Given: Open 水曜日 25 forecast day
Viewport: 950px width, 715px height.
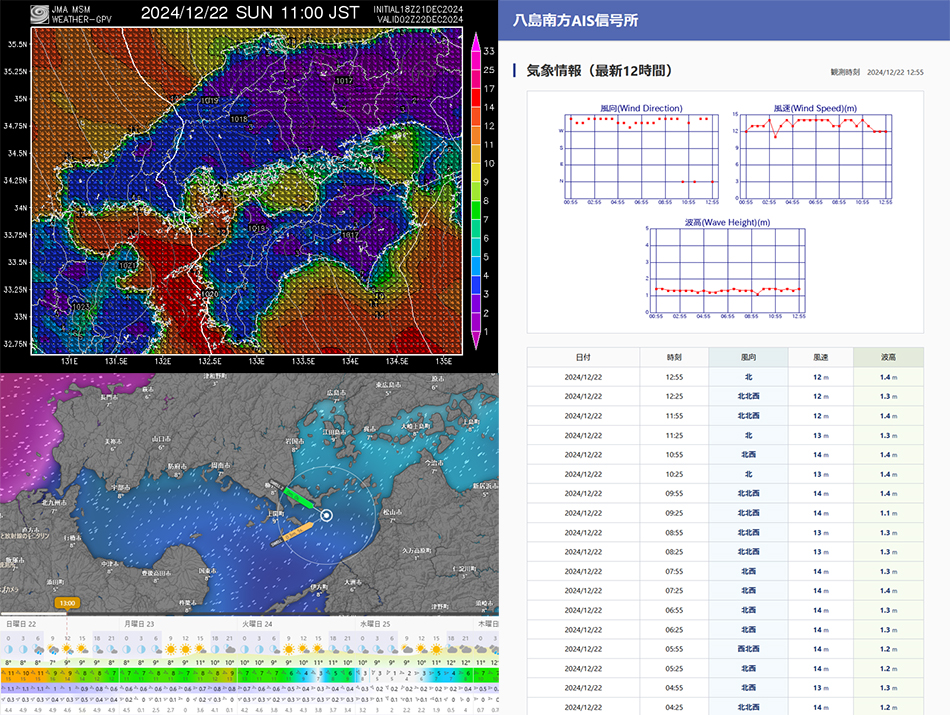Looking at the screenshot, I should 375,624.
